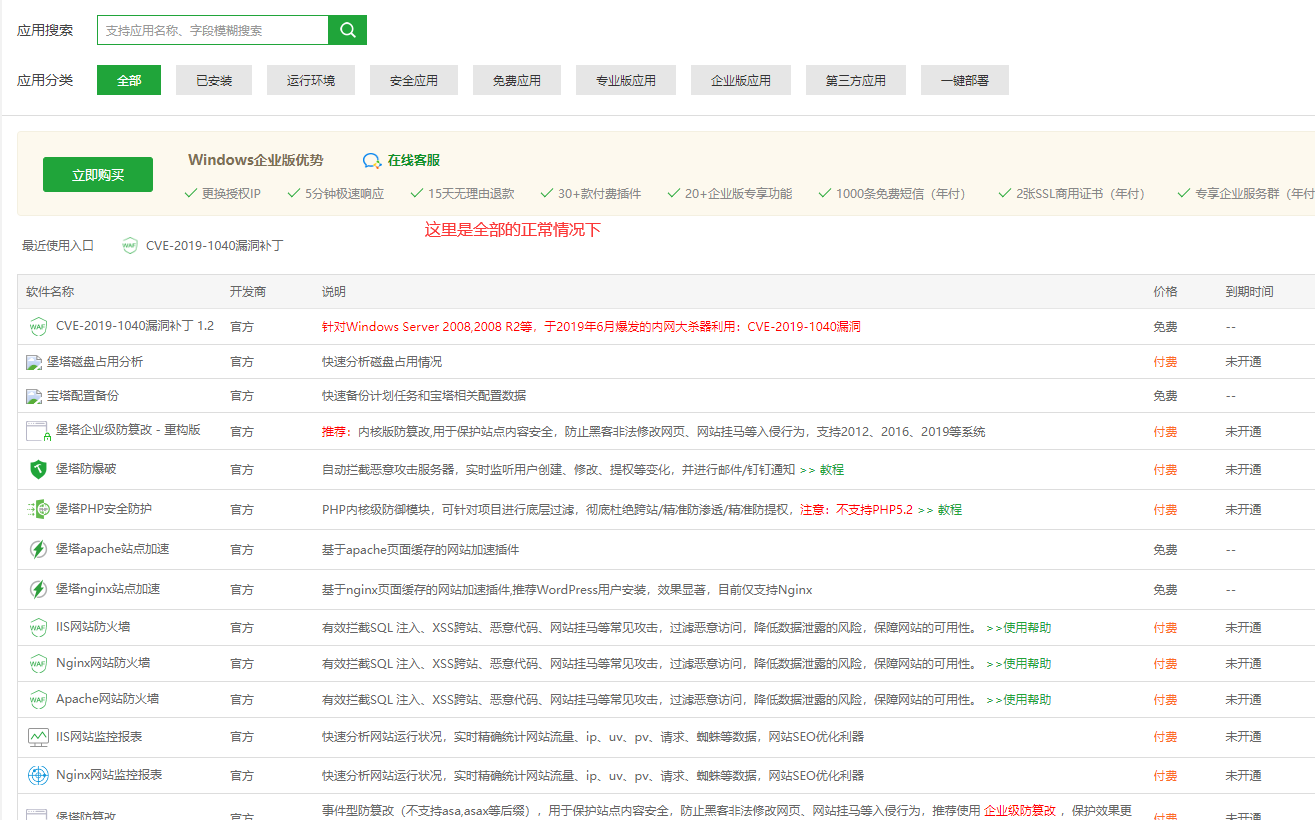Switch to the 已安装 category
The height and width of the screenshot is (820, 1315).
[x=214, y=80]
